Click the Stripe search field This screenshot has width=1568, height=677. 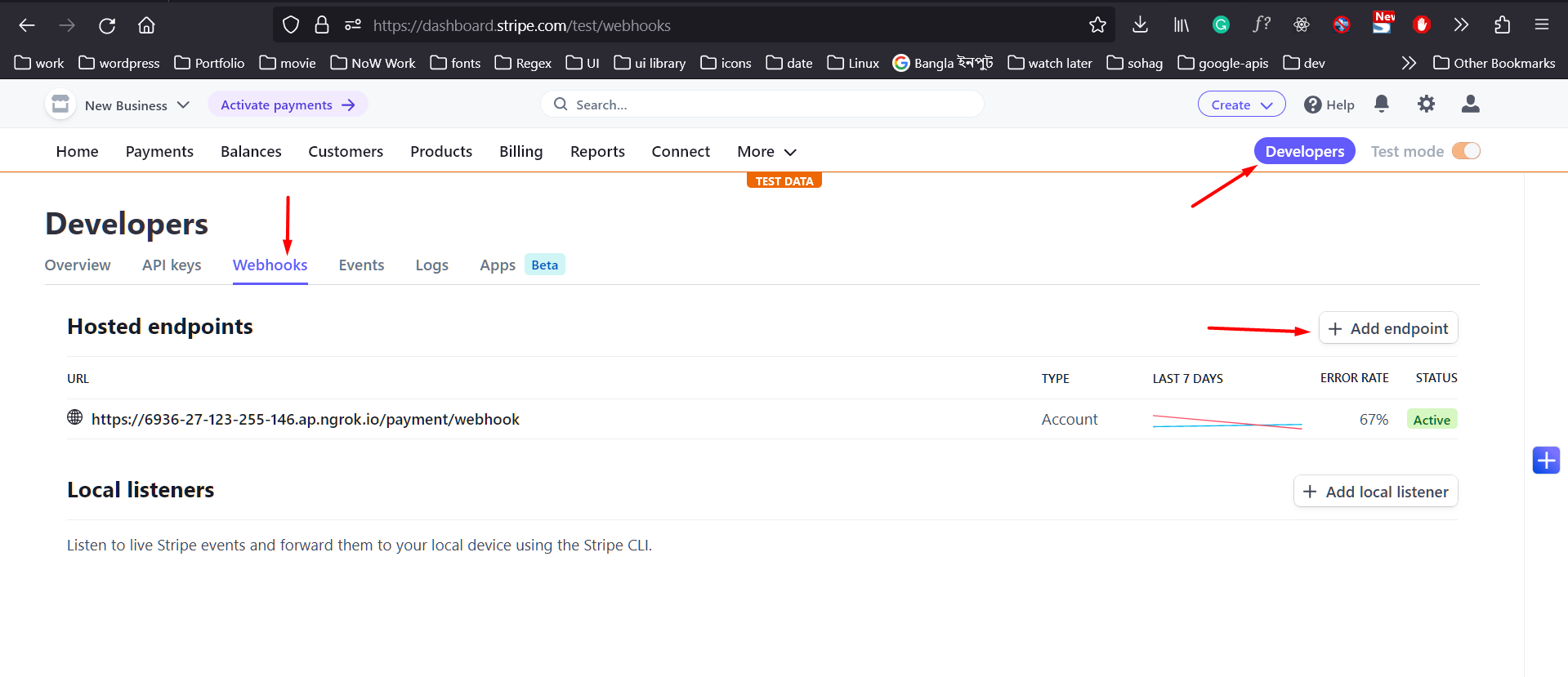point(762,105)
